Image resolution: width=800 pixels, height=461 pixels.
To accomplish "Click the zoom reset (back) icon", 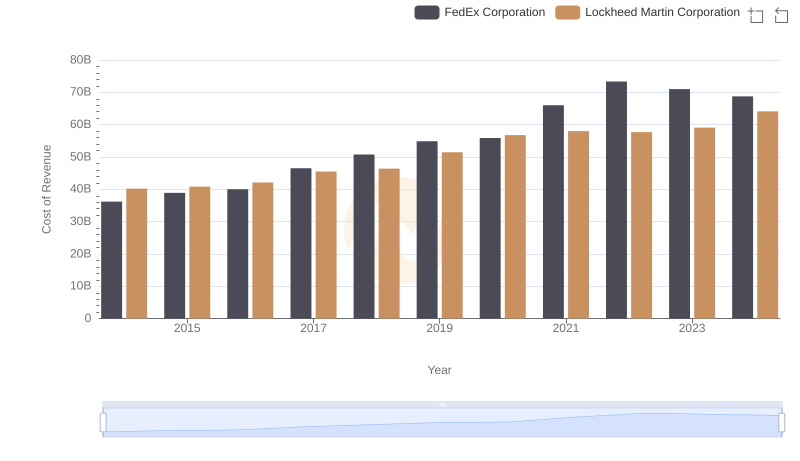I will tap(781, 15).
